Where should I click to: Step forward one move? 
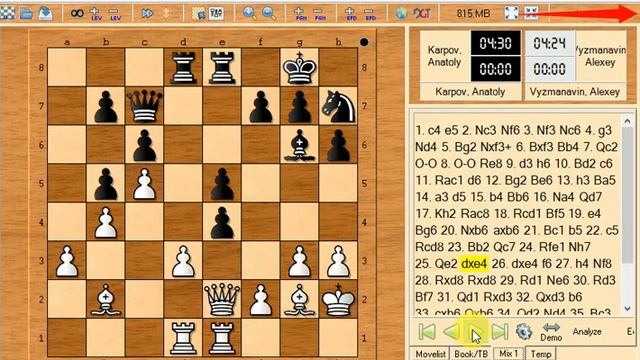click(476, 331)
